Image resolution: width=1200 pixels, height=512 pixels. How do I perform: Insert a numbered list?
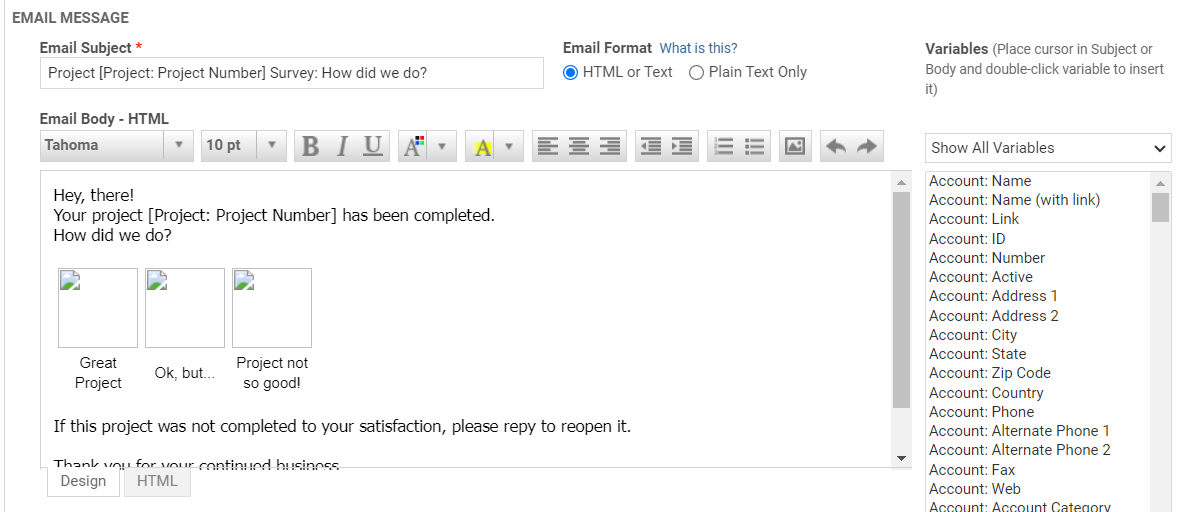click(x=724, y=147)
